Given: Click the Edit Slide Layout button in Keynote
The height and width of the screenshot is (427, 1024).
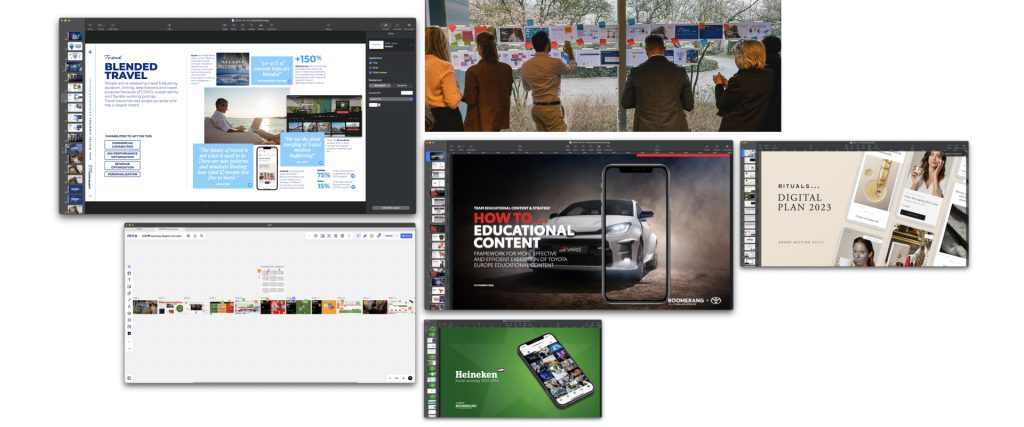Looking at the screenshot, I should [x=391, y=207].
